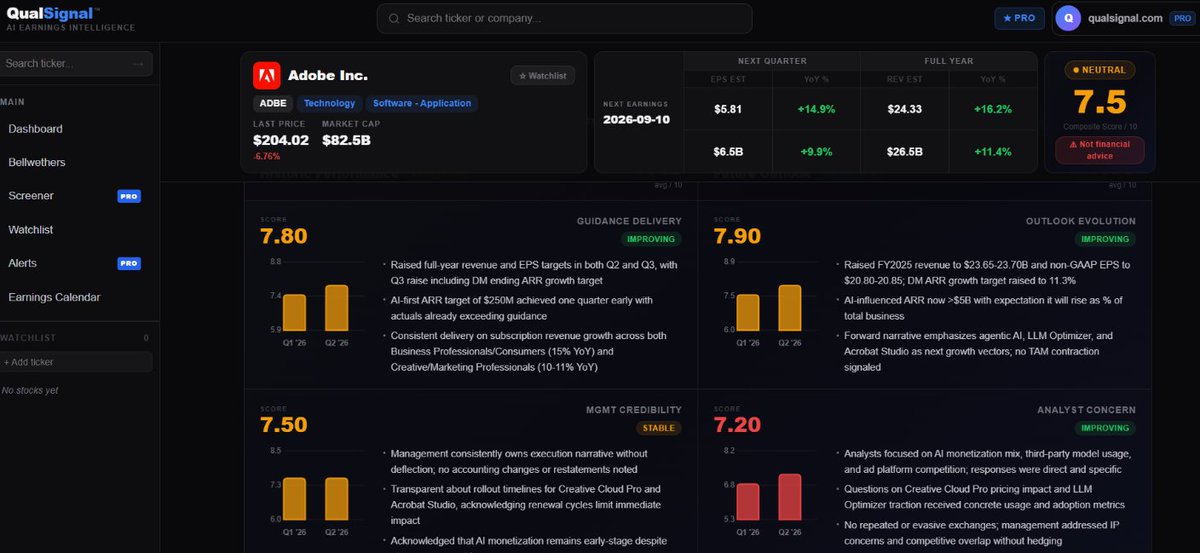
Task: Click the star PRO upgrade button
Action: (x=1020, y=18)
